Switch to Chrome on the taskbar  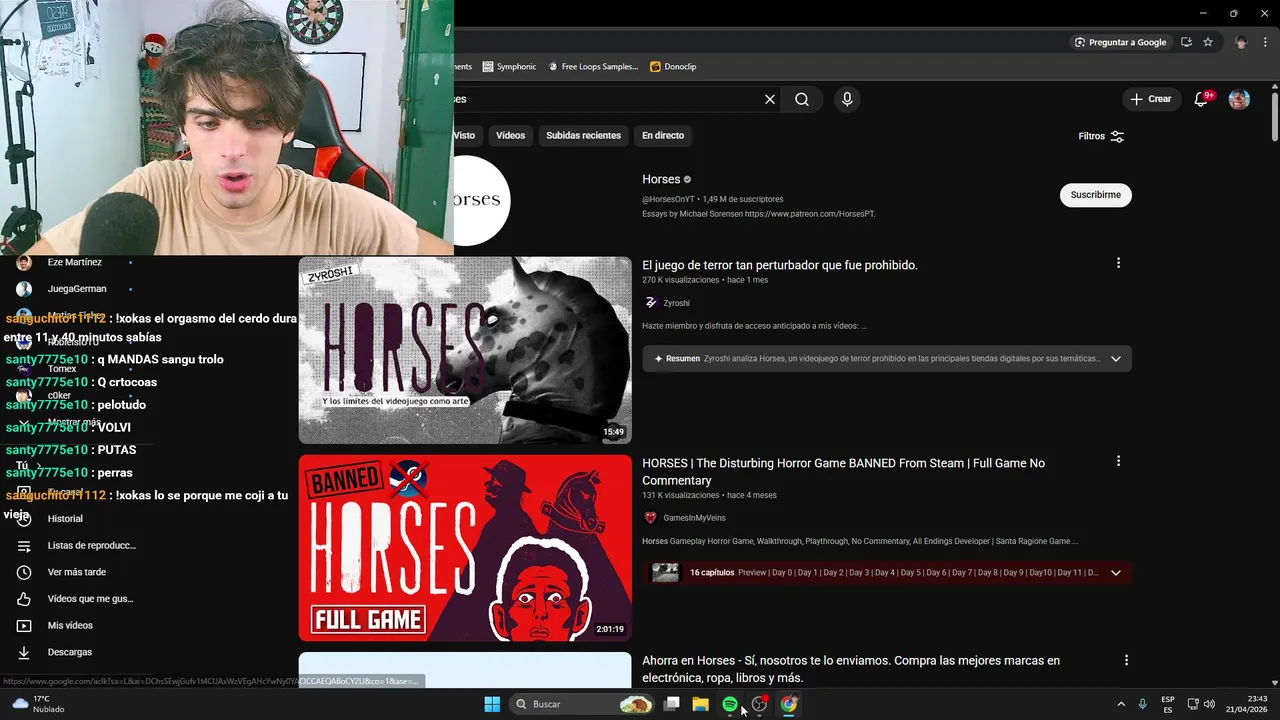pos(789,704)
